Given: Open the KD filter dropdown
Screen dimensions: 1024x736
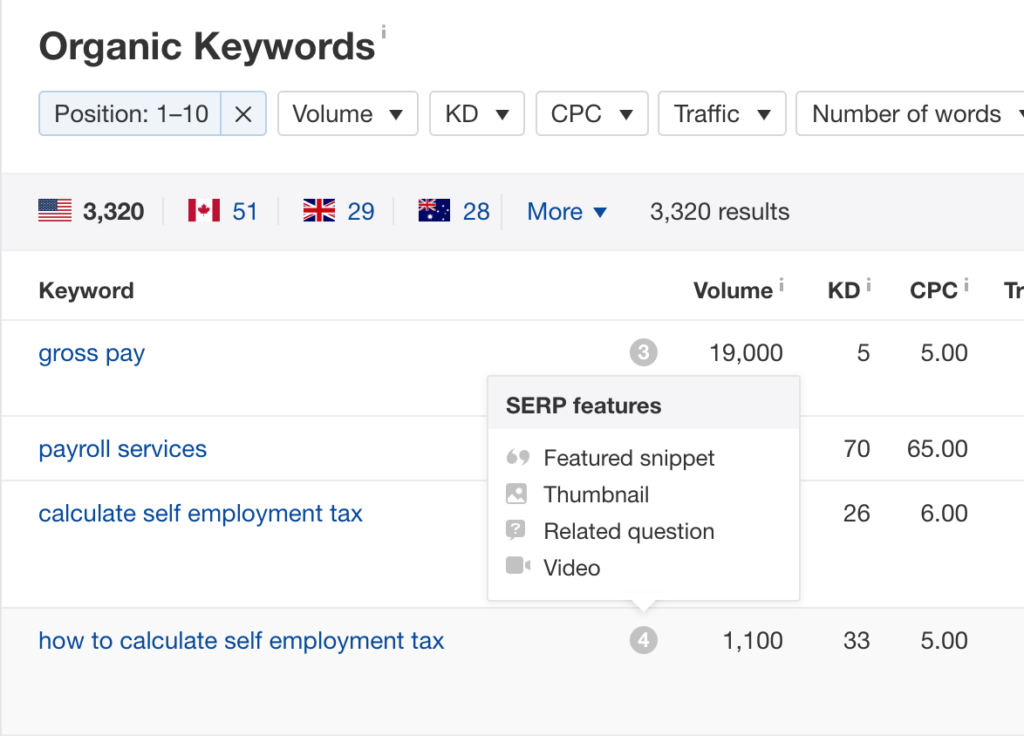Looking at the screenshot, I should pyautogui.click(x=477, y=114).
